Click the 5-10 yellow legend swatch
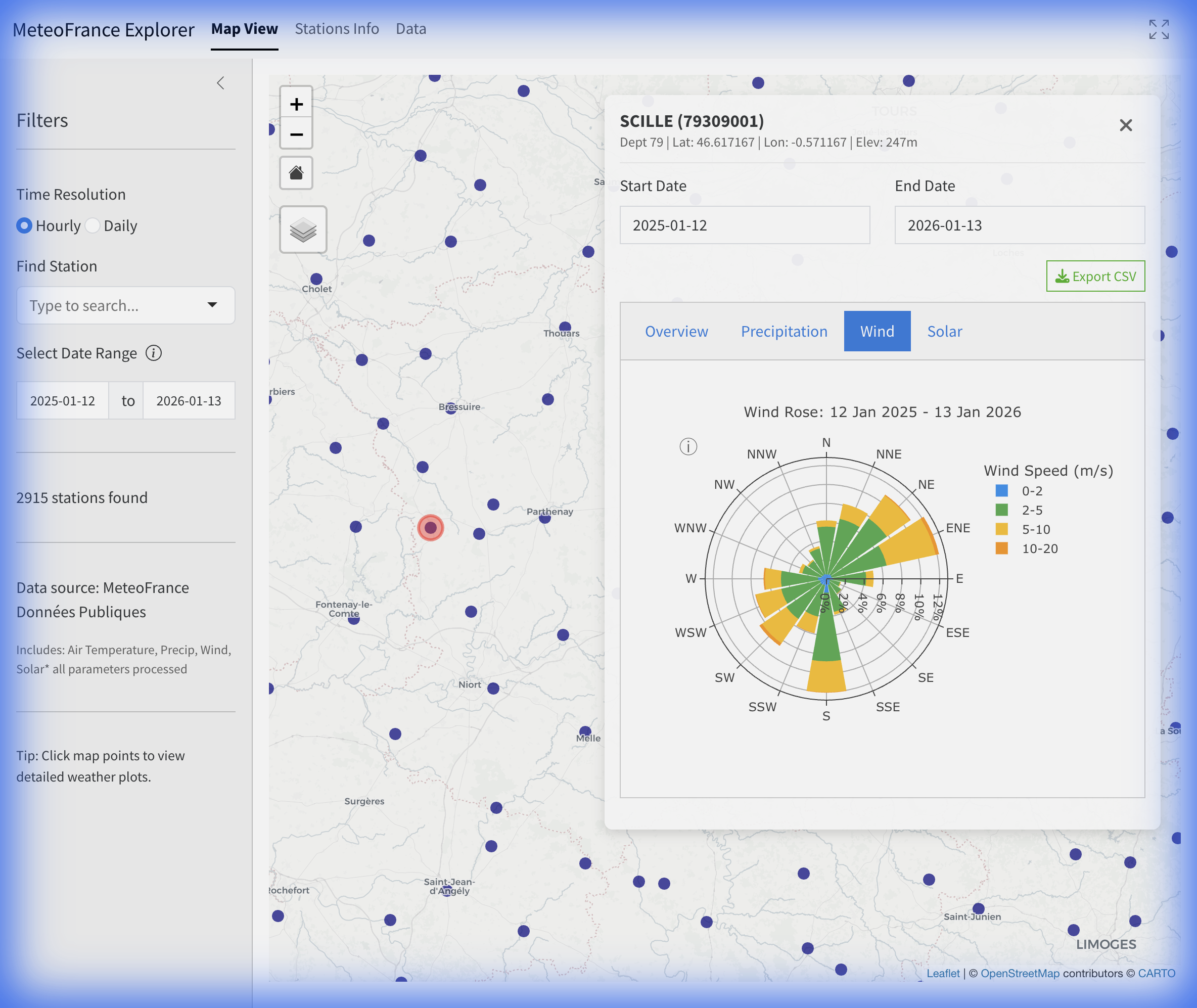 coord(1001,529)
